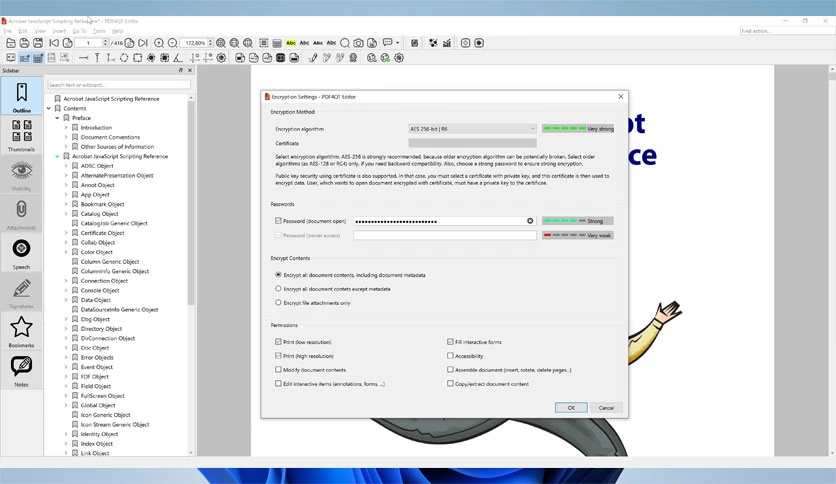Click the speech bubble comment icon
This screenshot has width=836, height=484.
pyautogui.click(x=388, y=42)
